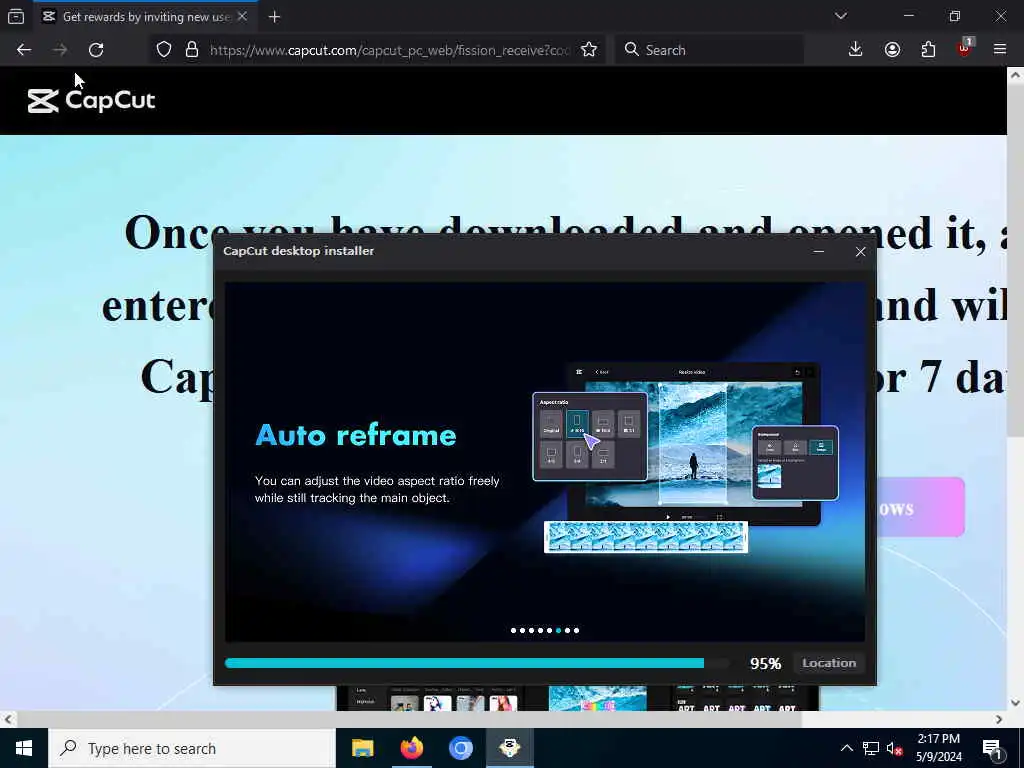Reload the page with the refresh icon

coord(96,50)
